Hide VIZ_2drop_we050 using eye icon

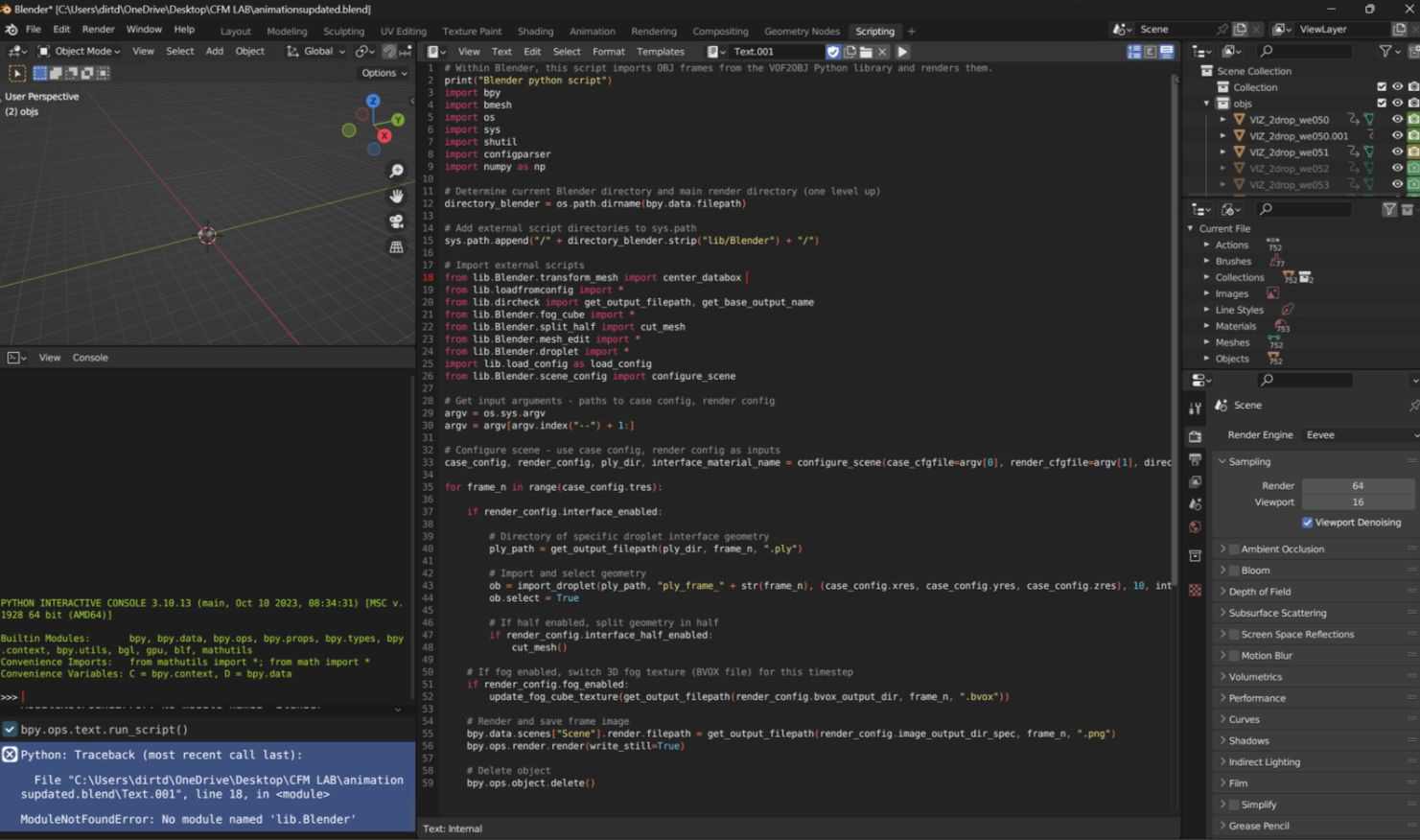[x=1397, y=120]
